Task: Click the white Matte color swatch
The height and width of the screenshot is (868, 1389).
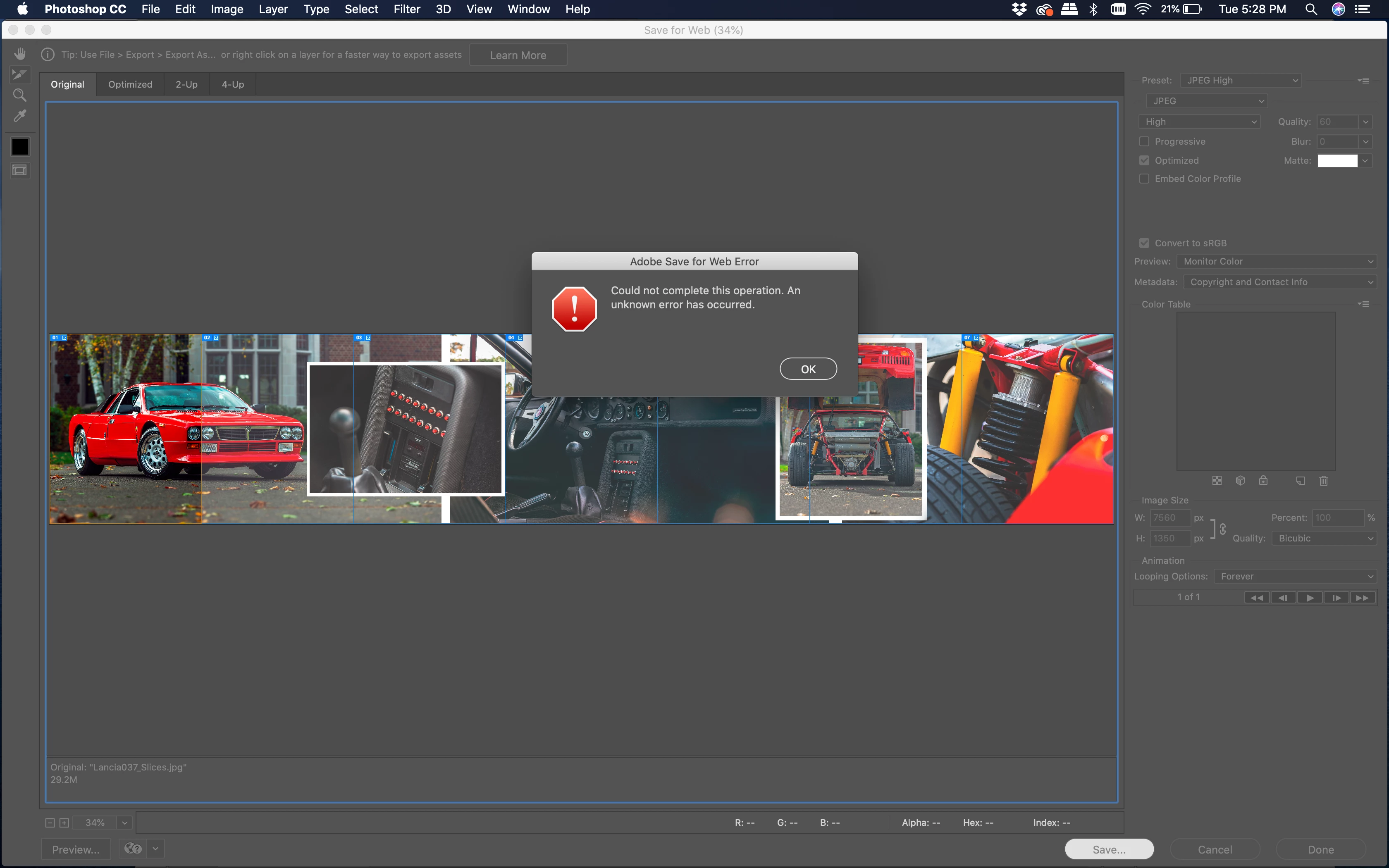Action: tap(1337, 161)
